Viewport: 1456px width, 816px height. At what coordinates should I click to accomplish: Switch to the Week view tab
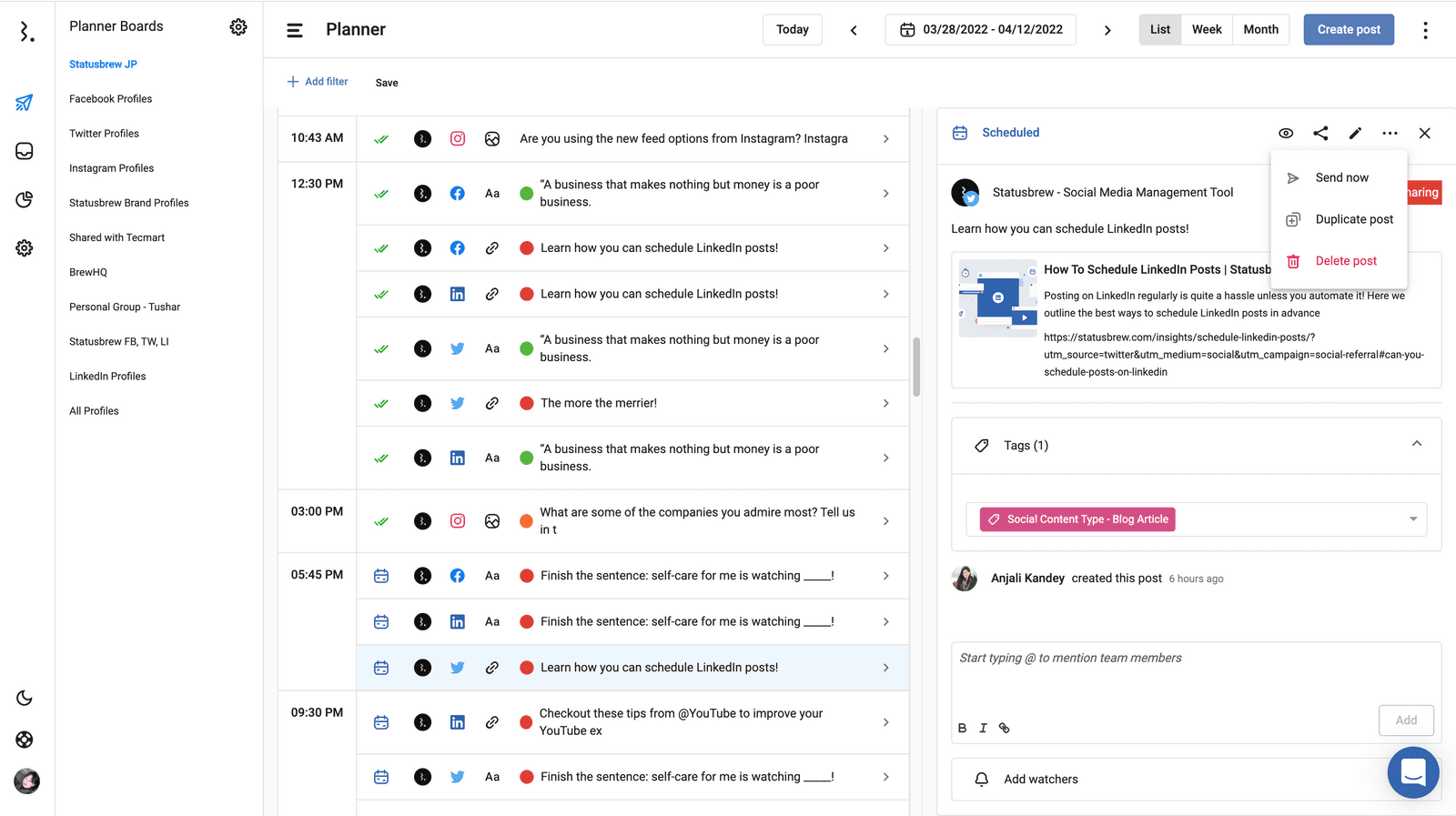click(1207, 29)
